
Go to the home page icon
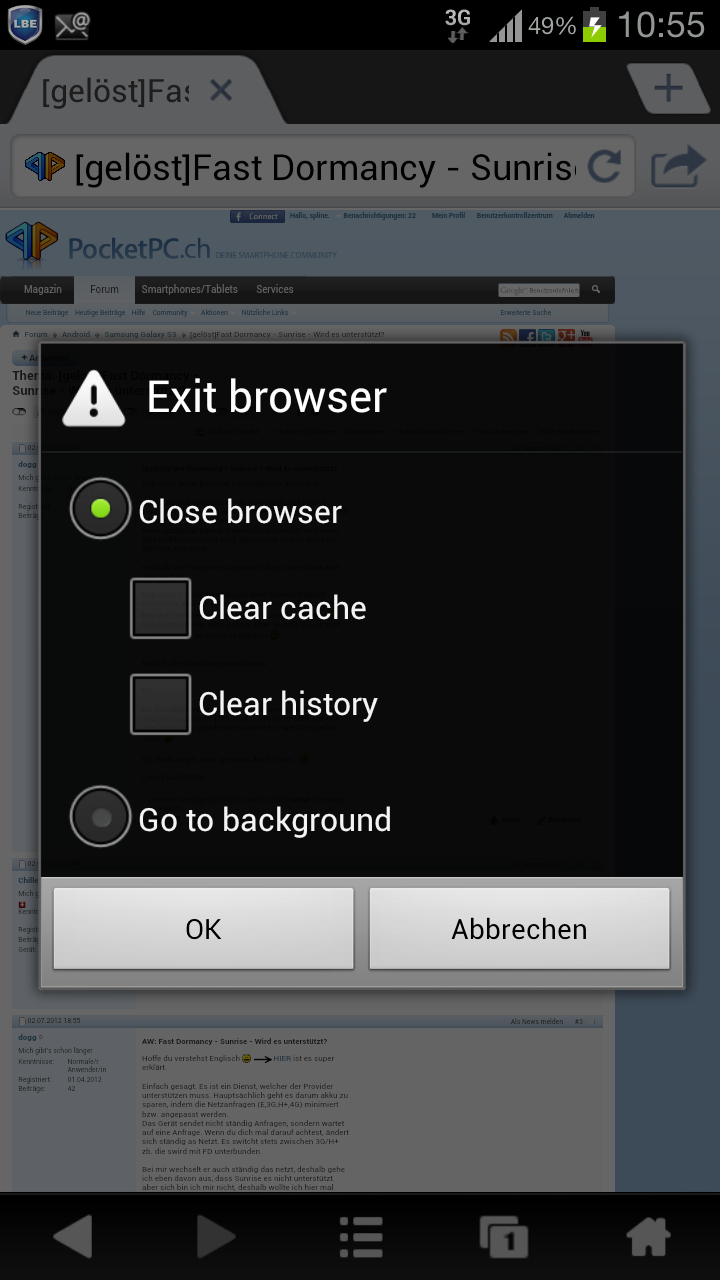click(x=648, y=1237)
